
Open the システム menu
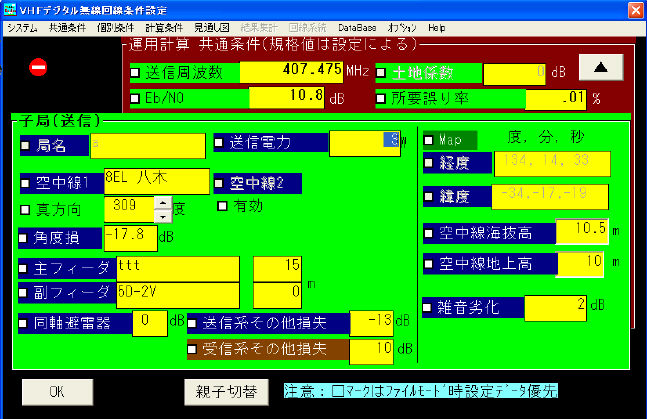click(x=21, y=30)
